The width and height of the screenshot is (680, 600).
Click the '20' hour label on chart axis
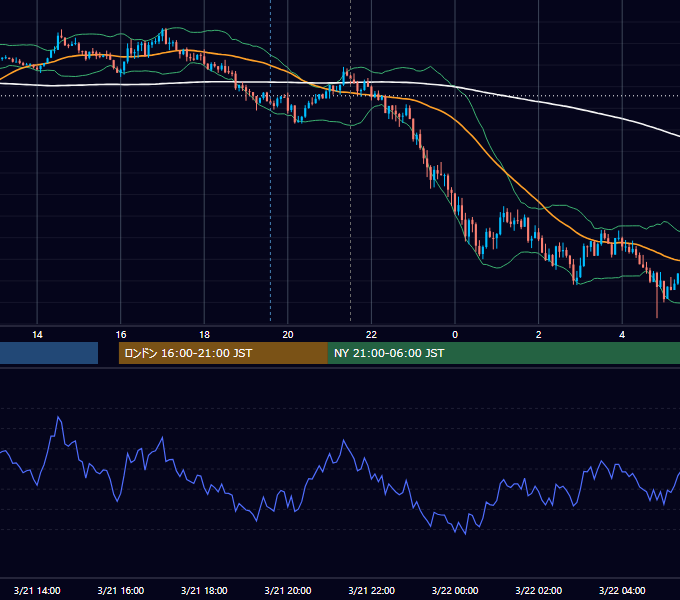tap(288, 335)
